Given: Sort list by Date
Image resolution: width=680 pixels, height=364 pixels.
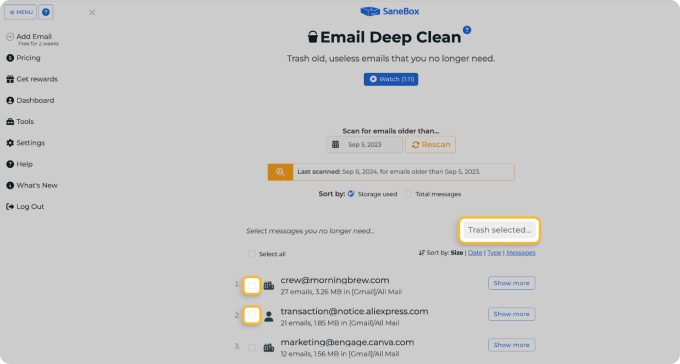Looking at the screenshot, I should pyautogui.click(x=475, y=253).
